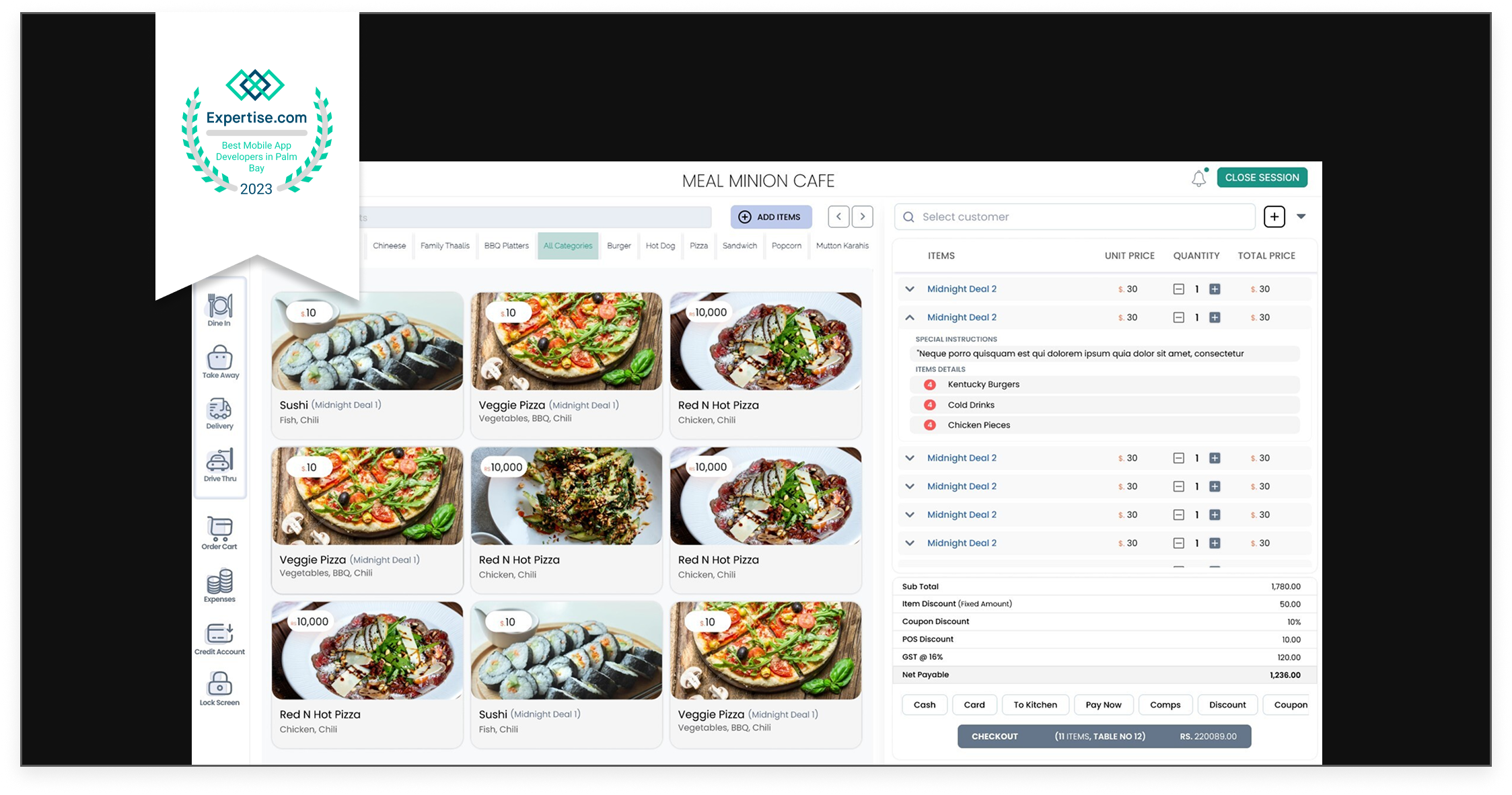Open the Family Thaalis category
This screenshot has height=795, width=1512.
point(445,246)
